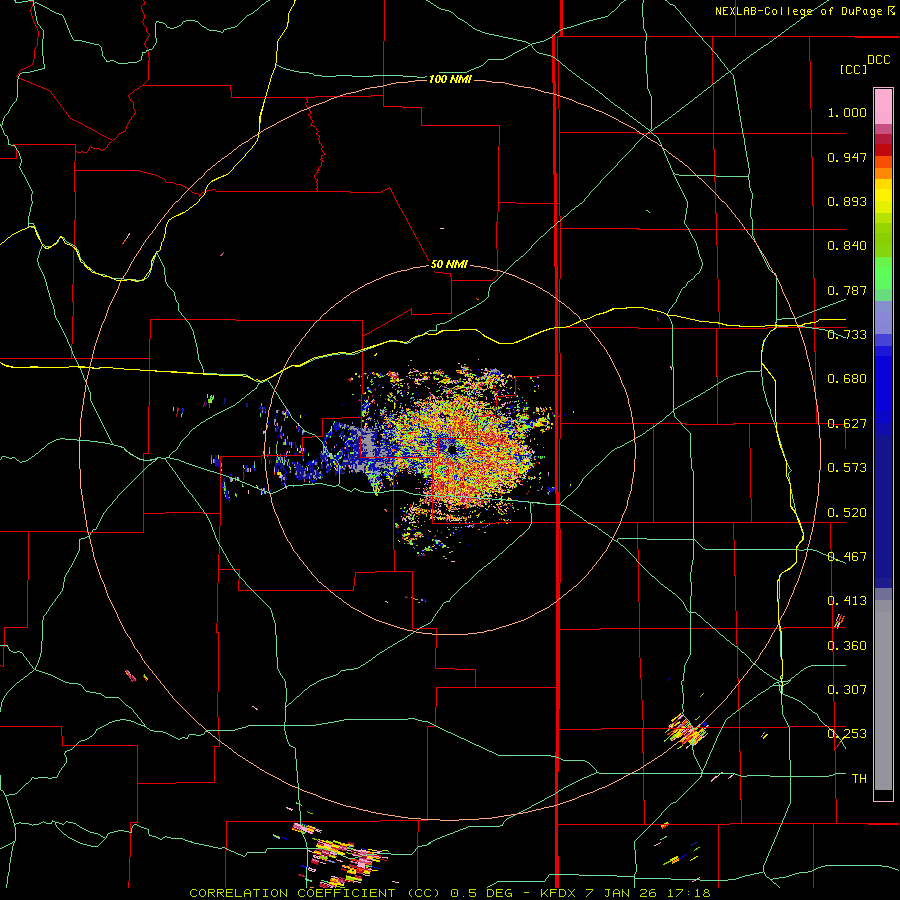Click the bright green color bar segment

[x=883, y=273]
